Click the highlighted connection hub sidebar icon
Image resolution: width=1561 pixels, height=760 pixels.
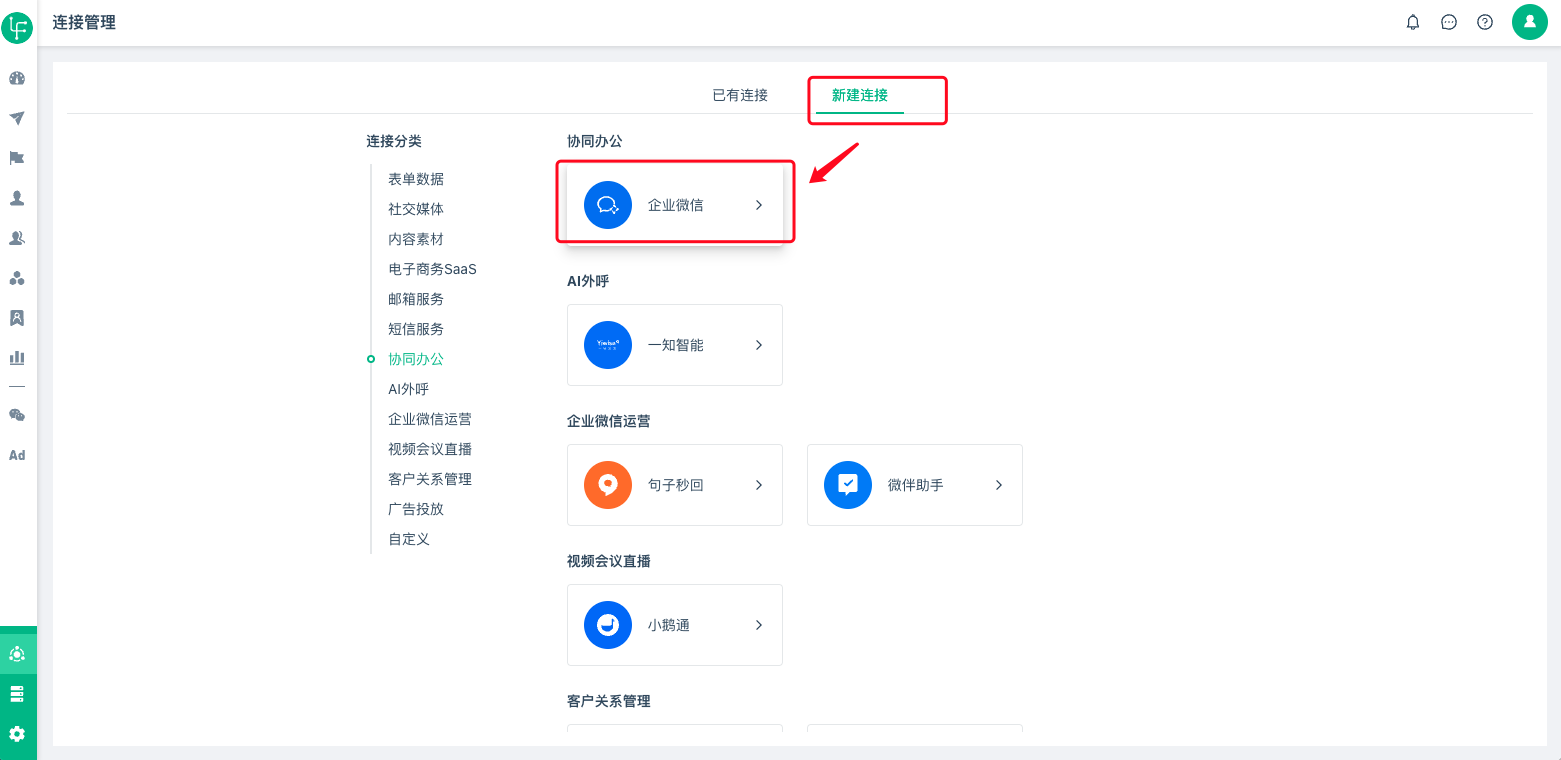coord(17,654)
